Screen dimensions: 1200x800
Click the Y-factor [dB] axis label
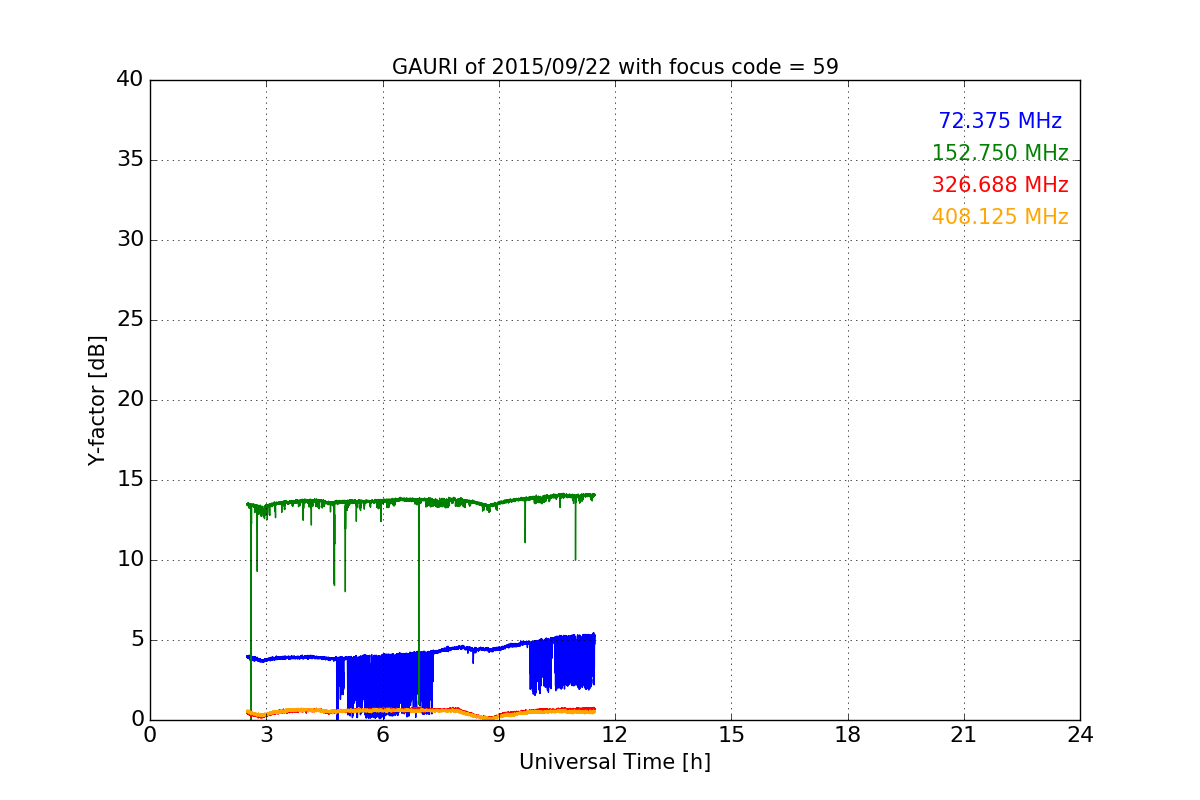coord(97,400)
